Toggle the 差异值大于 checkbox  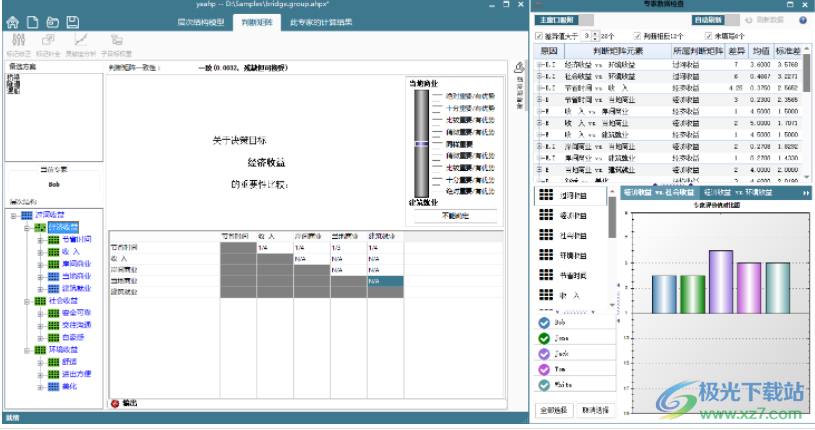point(539,36)
